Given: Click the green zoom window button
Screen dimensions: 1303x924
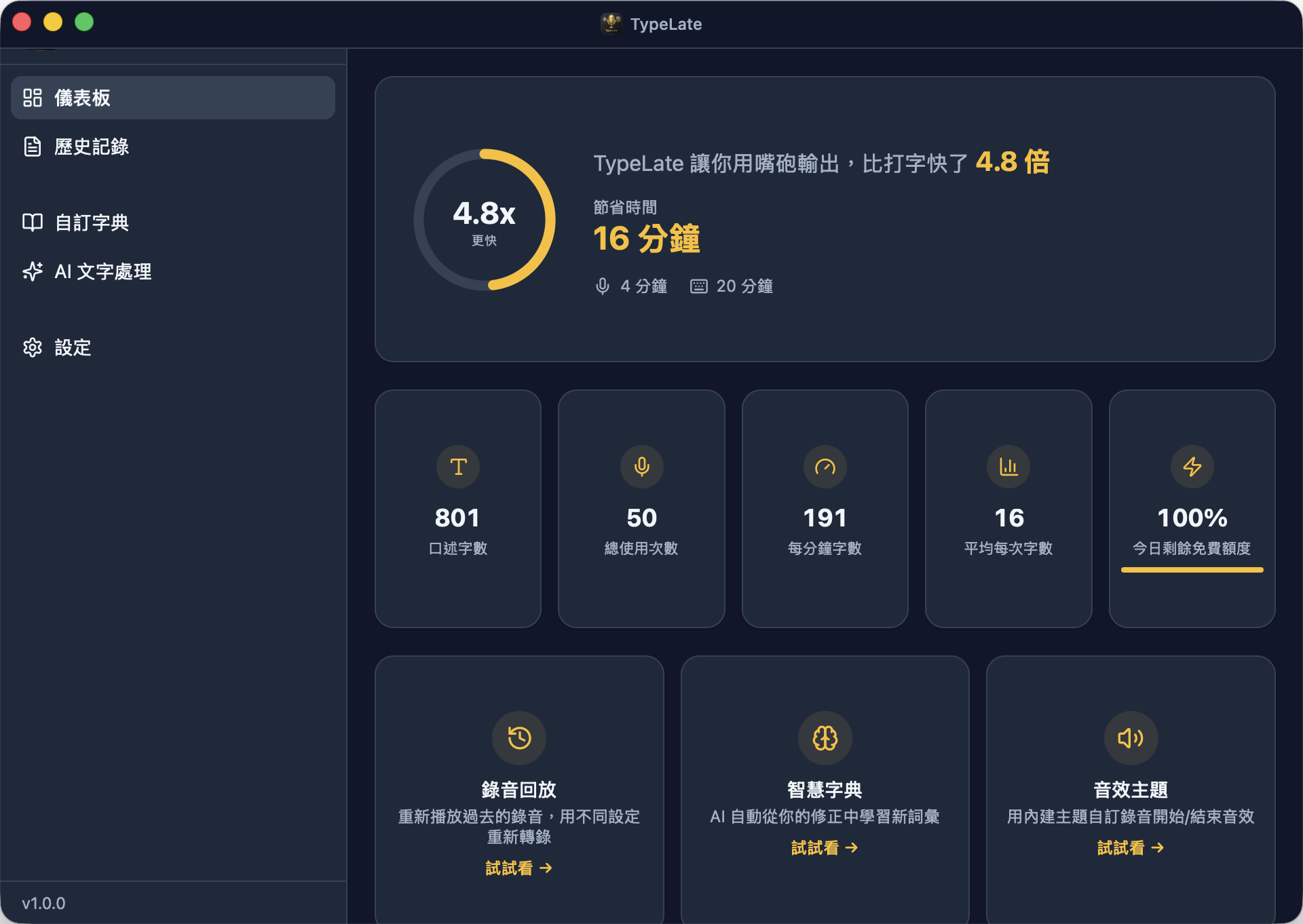Looking at the screenshot, I should 84,22.
